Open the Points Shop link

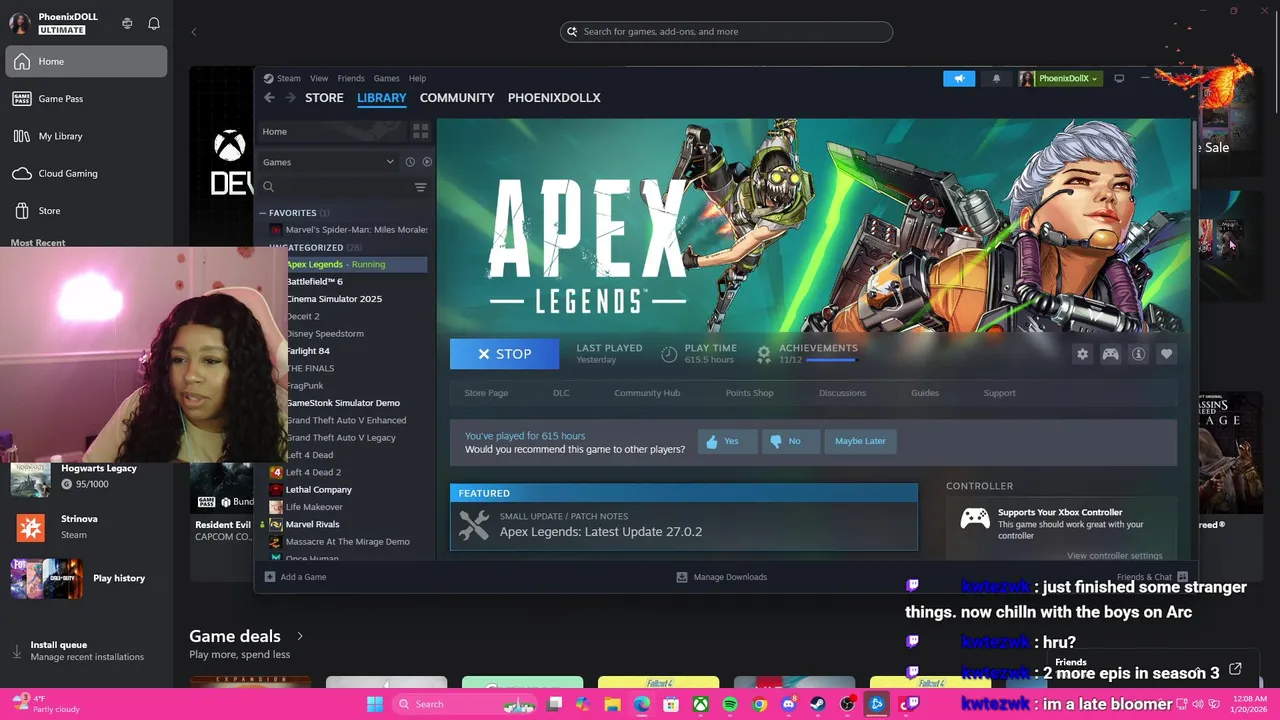[x=749, y=393]
